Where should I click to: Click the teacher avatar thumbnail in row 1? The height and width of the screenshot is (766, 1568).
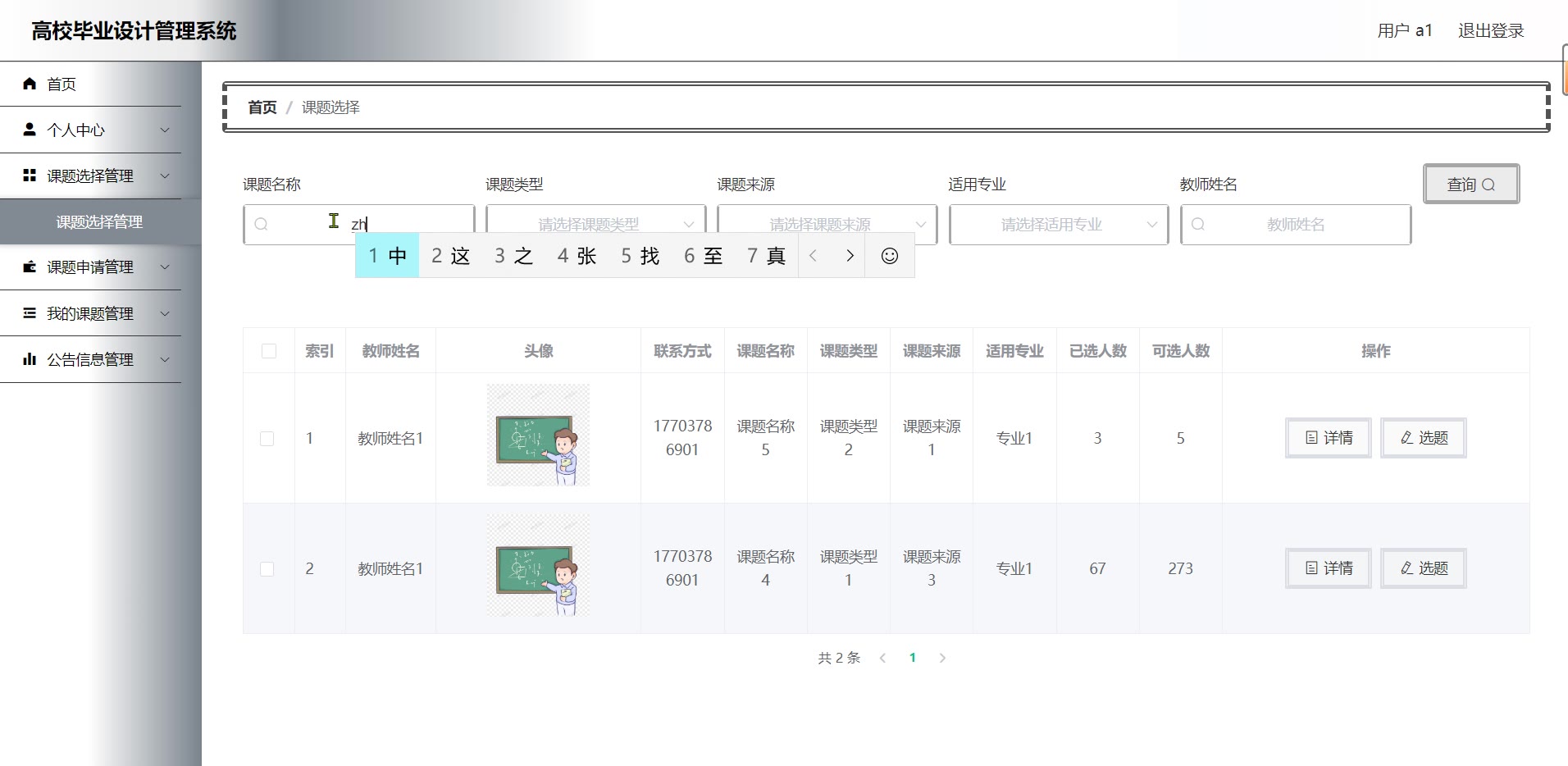point(538,435)
